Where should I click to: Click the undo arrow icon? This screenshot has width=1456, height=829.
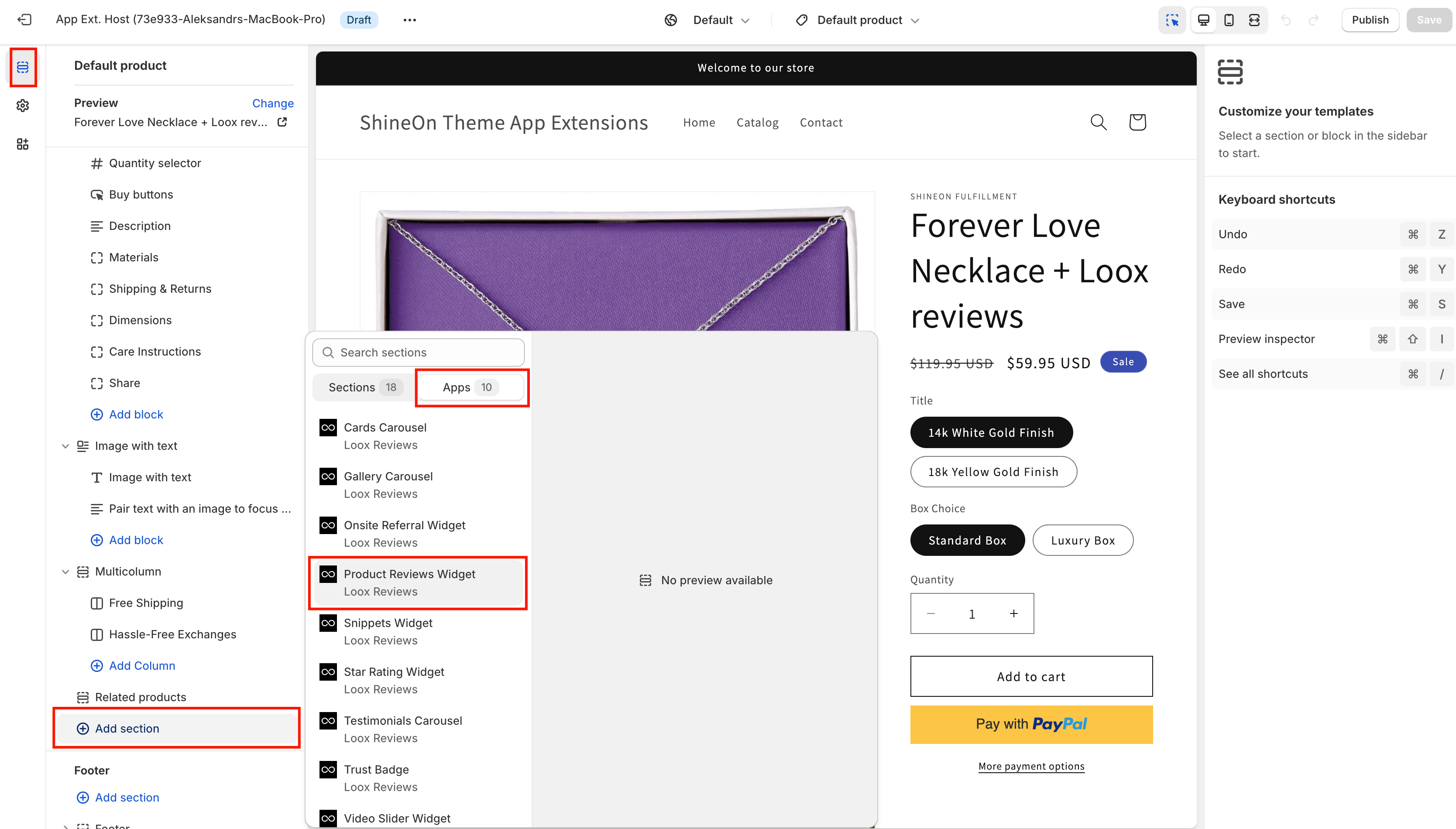(1286, 20)
